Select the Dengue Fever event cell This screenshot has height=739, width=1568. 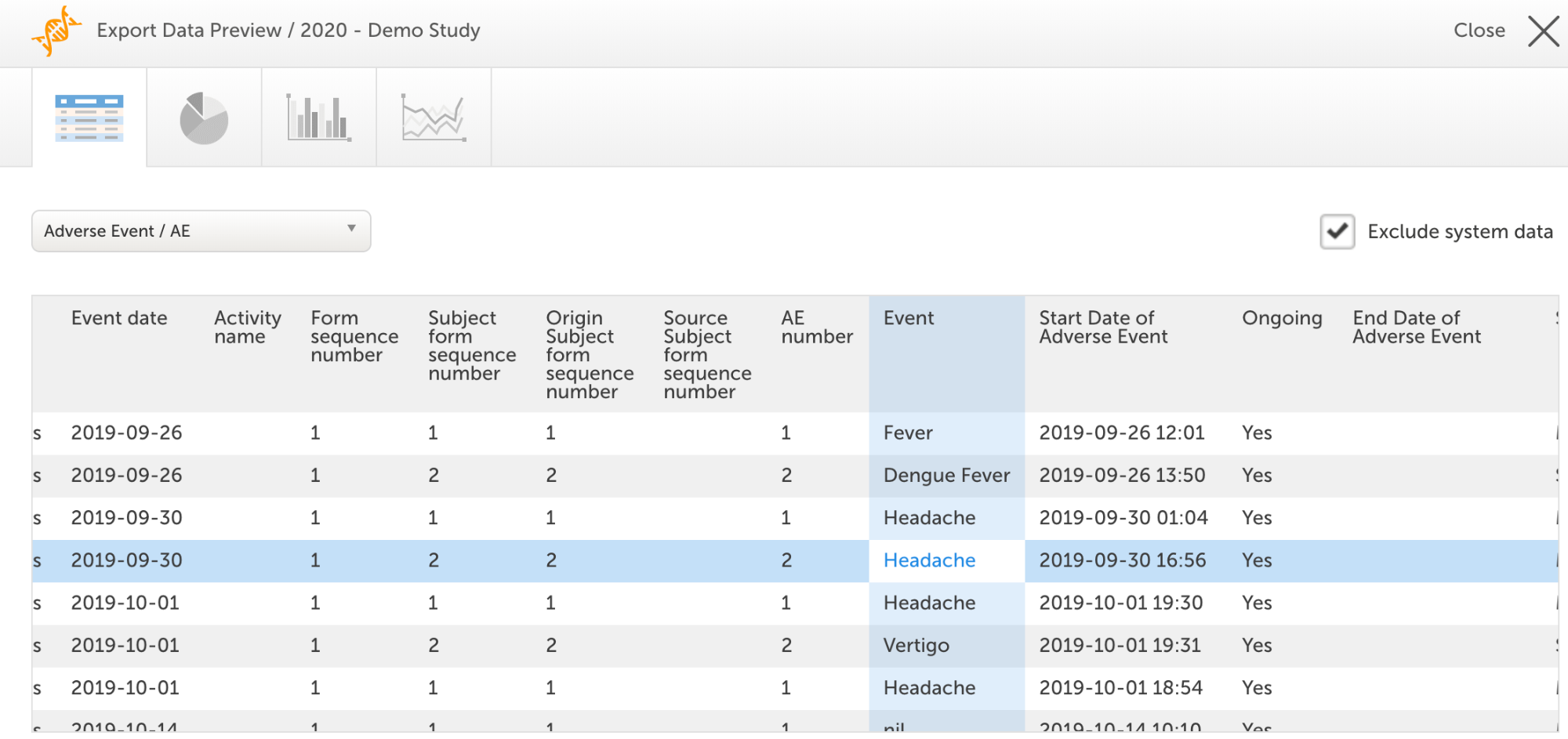click(946, 476)
